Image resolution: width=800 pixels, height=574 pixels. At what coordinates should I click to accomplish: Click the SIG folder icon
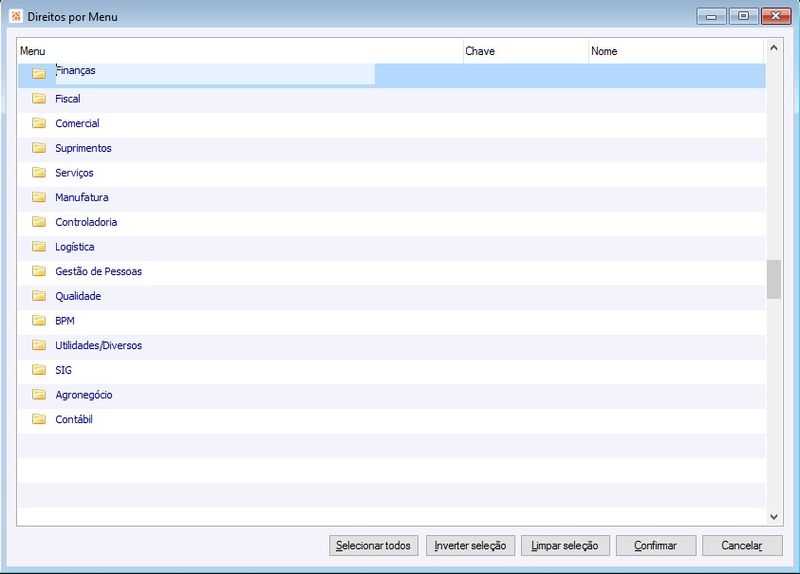point(39,369)
